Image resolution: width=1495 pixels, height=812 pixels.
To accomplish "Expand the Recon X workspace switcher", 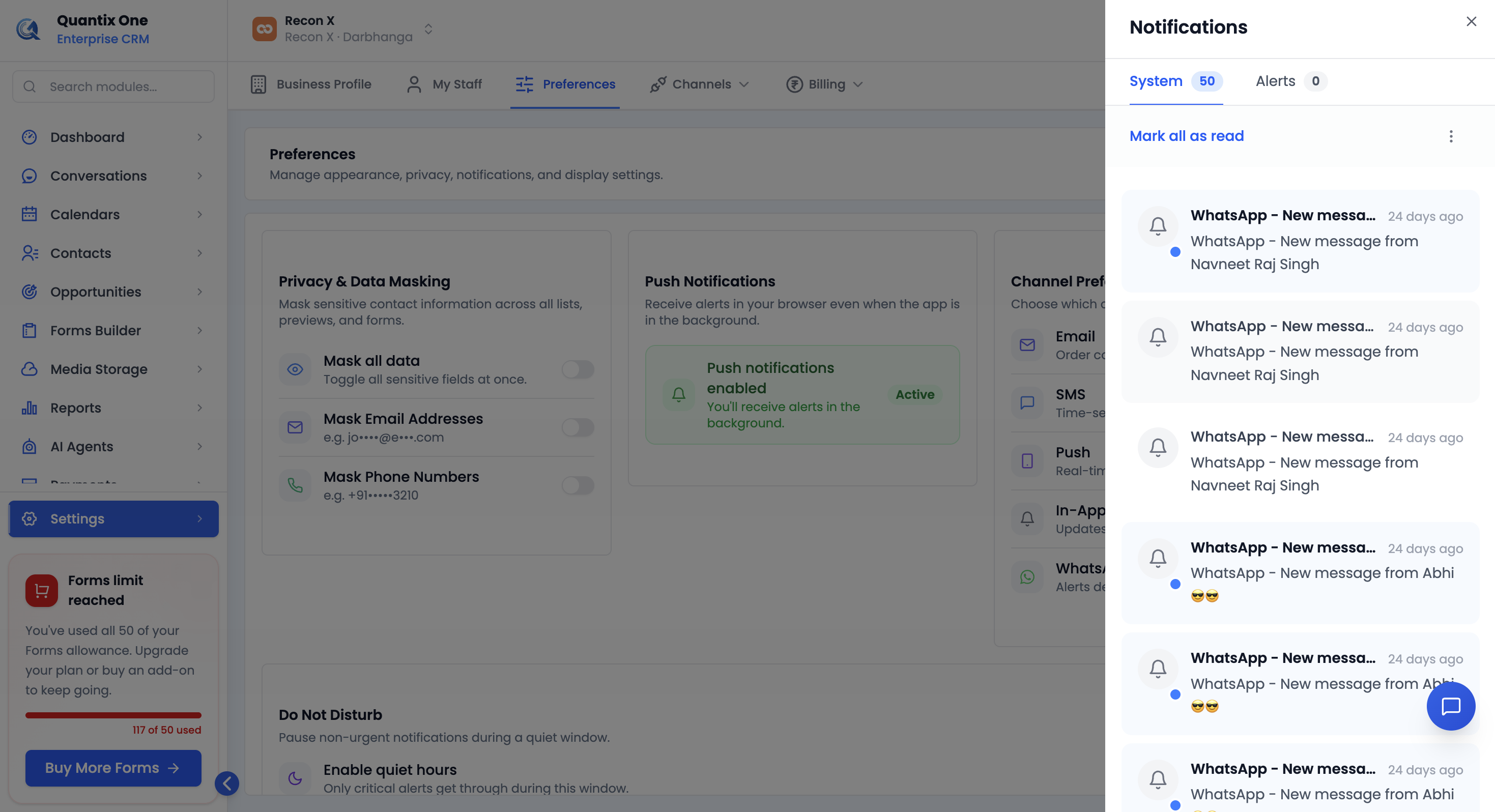I will pyautogui.click(x=428, y=29).
